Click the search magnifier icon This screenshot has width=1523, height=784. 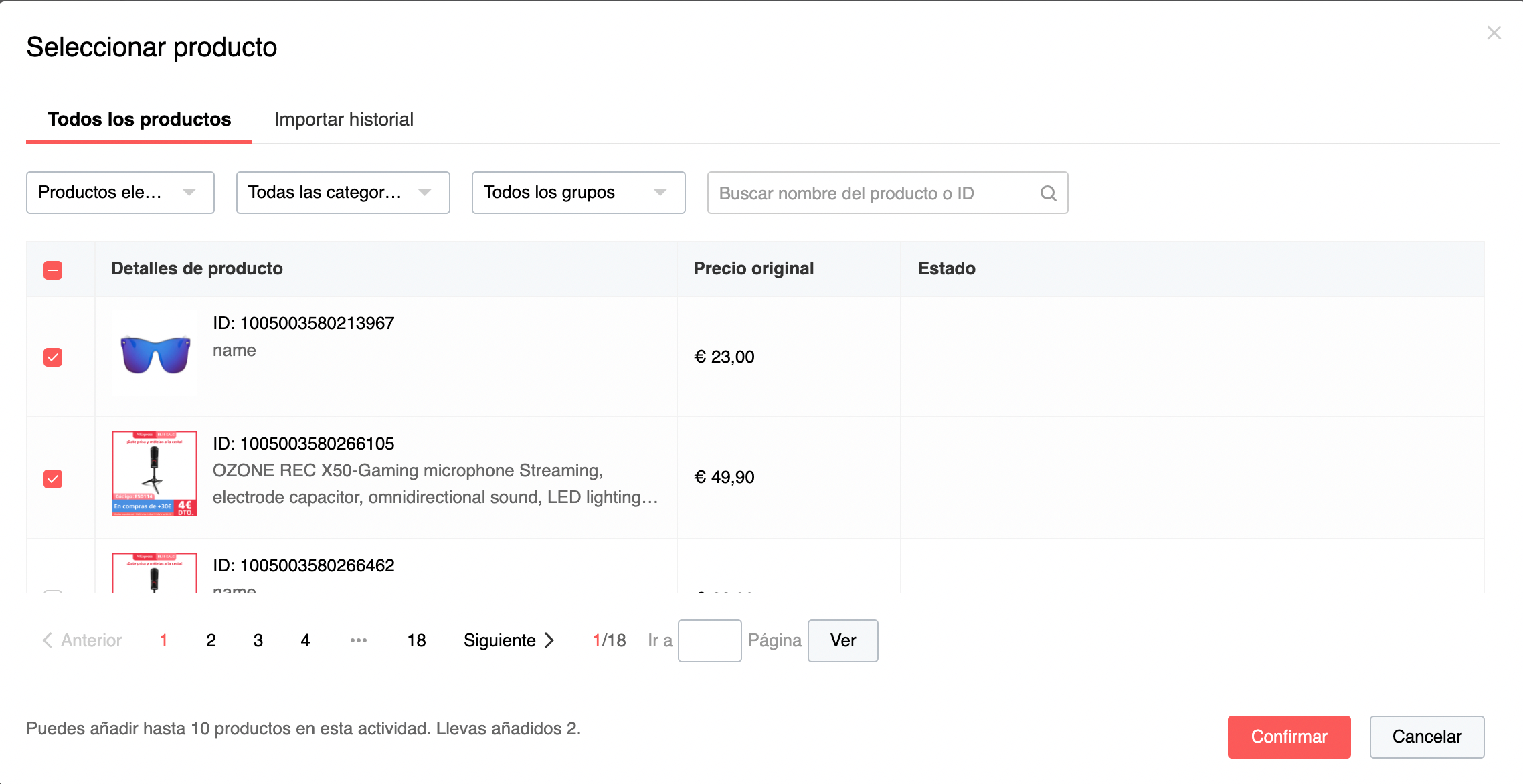click(1048, 193)
